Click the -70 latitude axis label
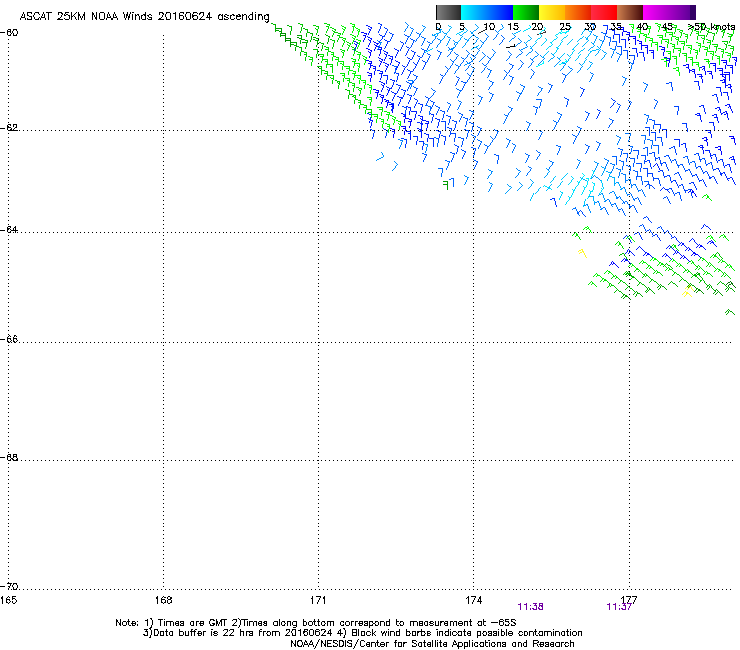 point(9,586)
